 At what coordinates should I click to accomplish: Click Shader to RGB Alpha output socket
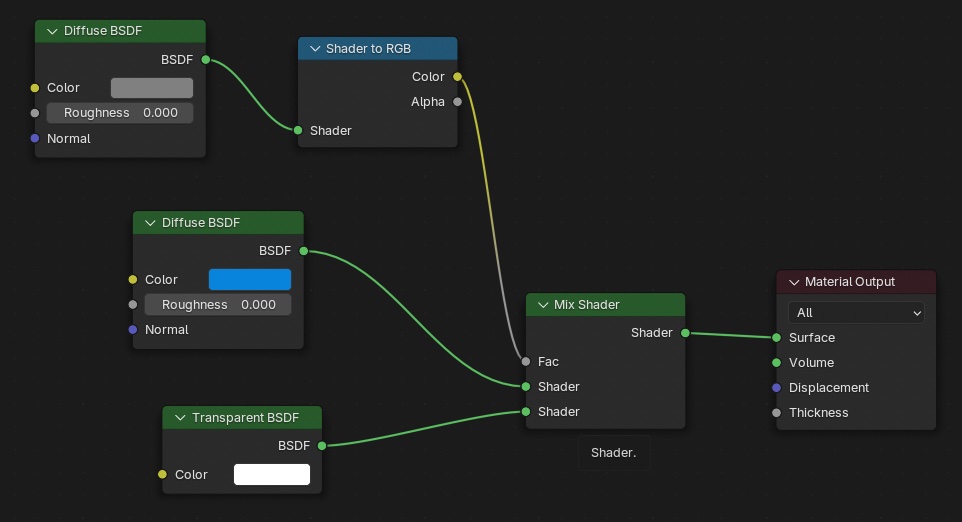(457, 102)
